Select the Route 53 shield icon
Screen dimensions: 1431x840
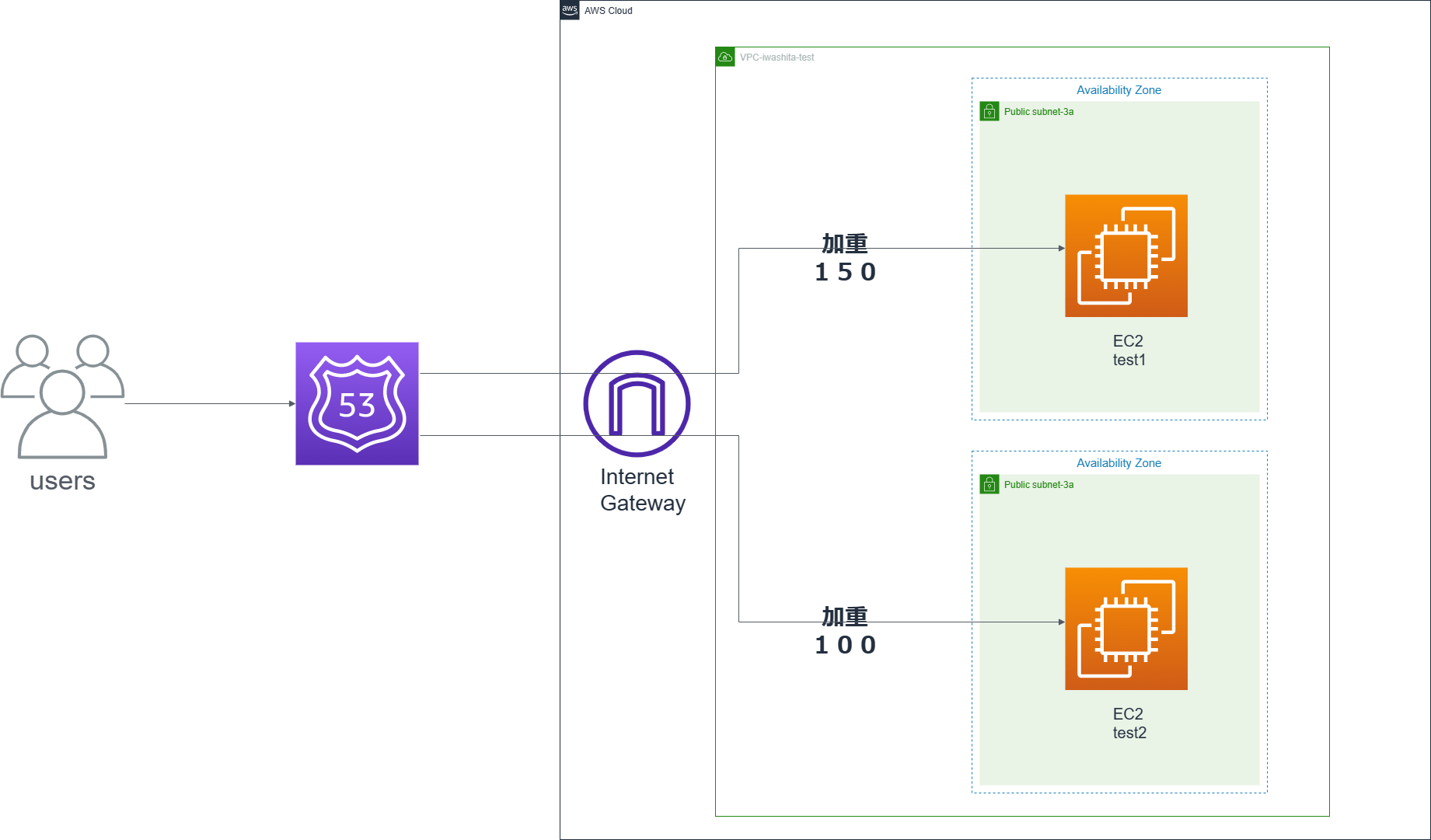tap(356, 403)
